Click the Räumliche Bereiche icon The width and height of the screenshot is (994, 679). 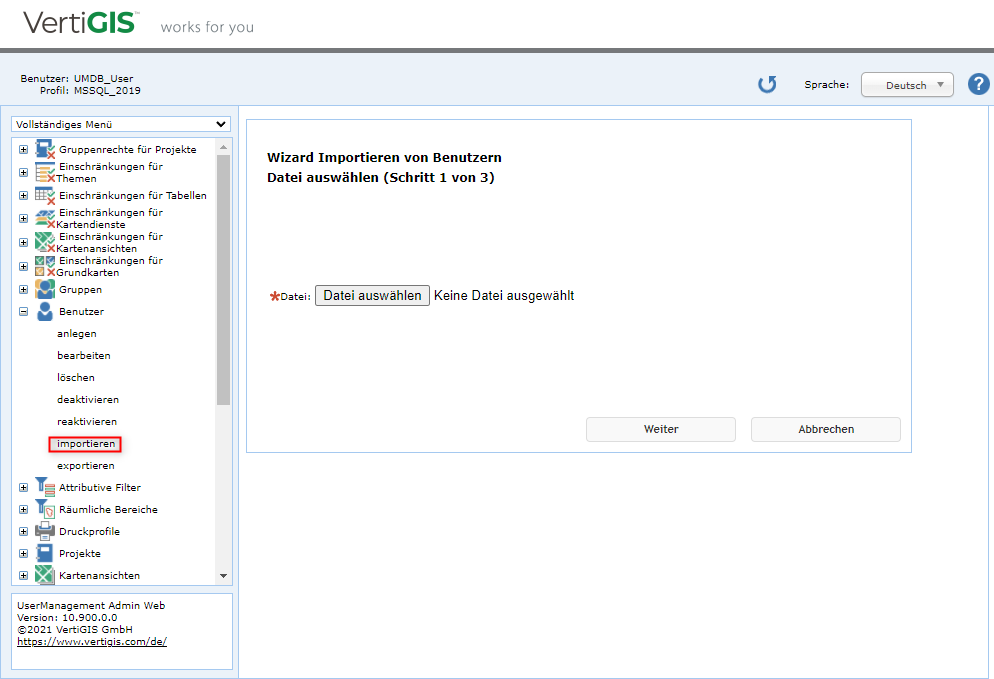click(x=45, y=510)
